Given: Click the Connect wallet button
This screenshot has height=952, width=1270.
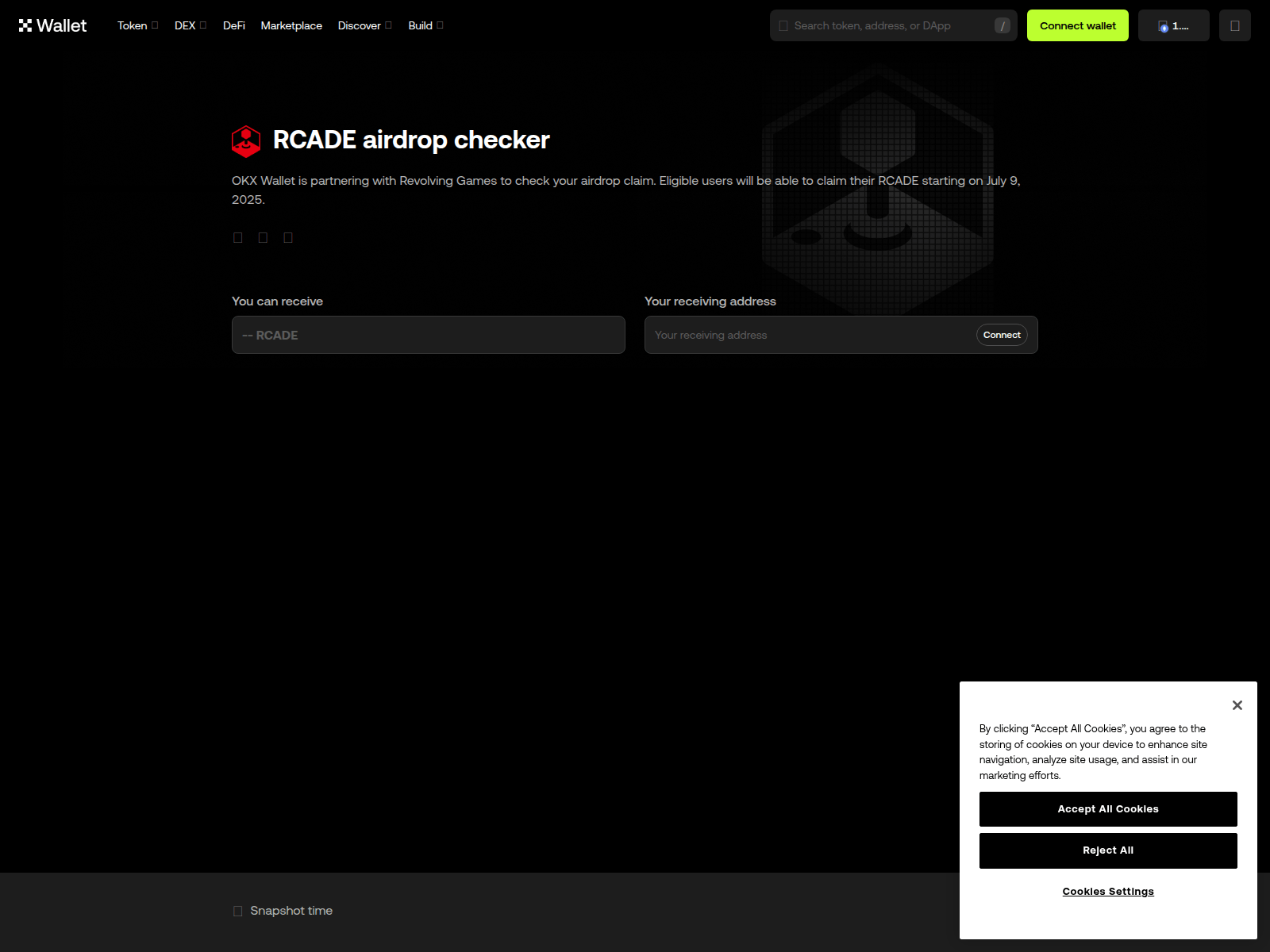Looking at the screenshot, I should coord(1078,25).
